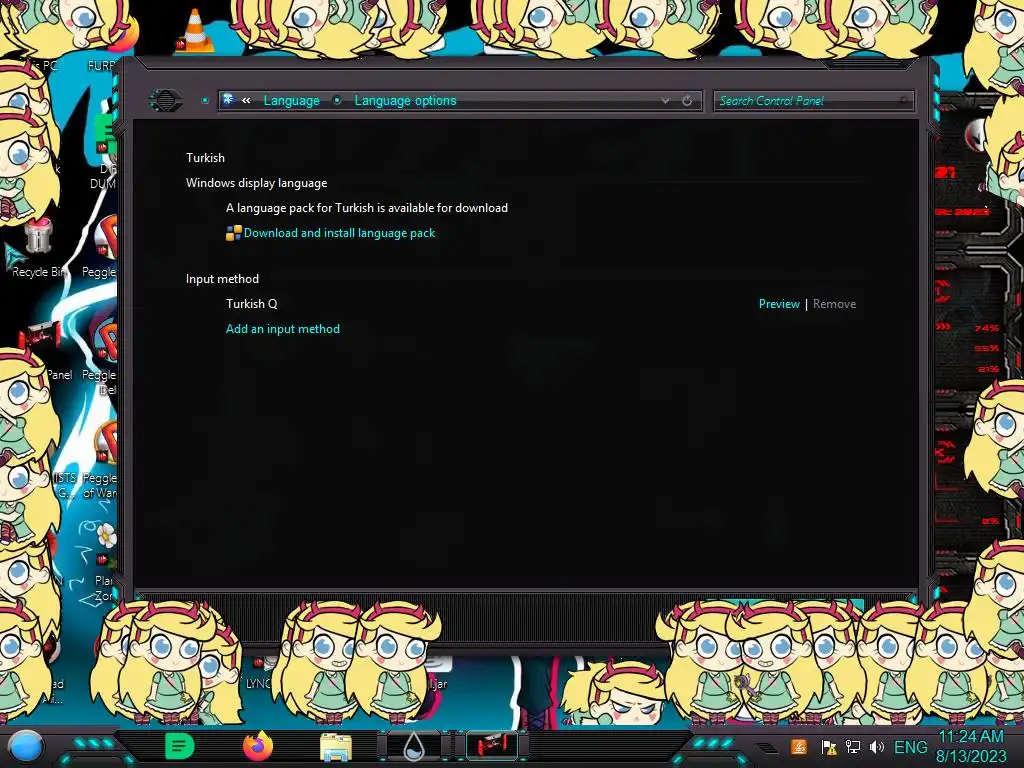Focus the Search Control Panel field

[813, 101]
